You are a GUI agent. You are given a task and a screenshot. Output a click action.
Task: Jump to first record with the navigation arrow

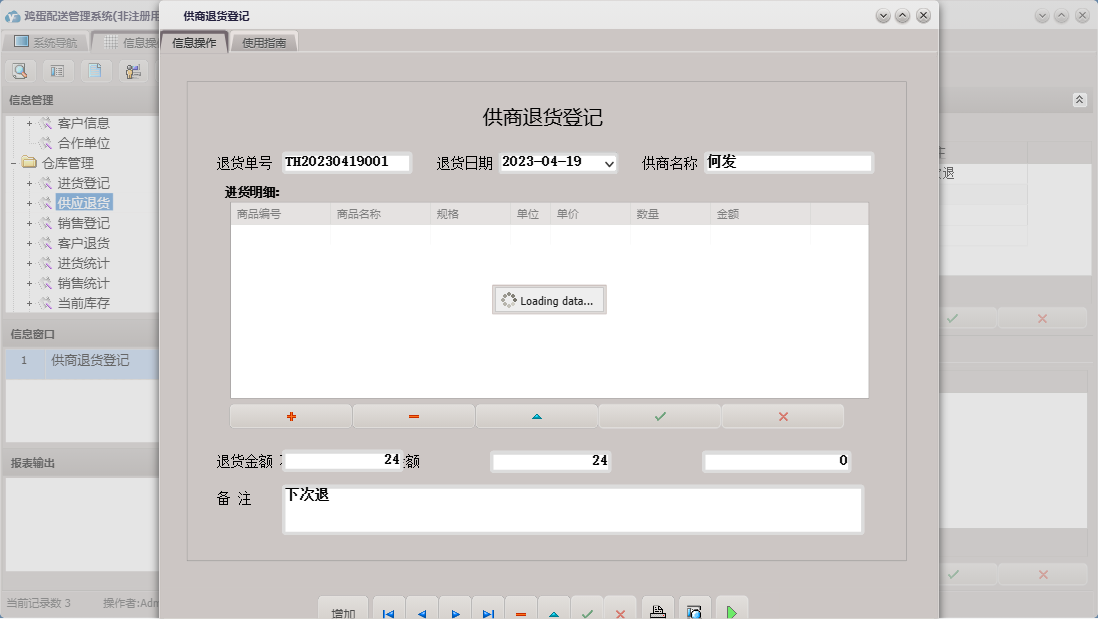click(x=388, y=612)
